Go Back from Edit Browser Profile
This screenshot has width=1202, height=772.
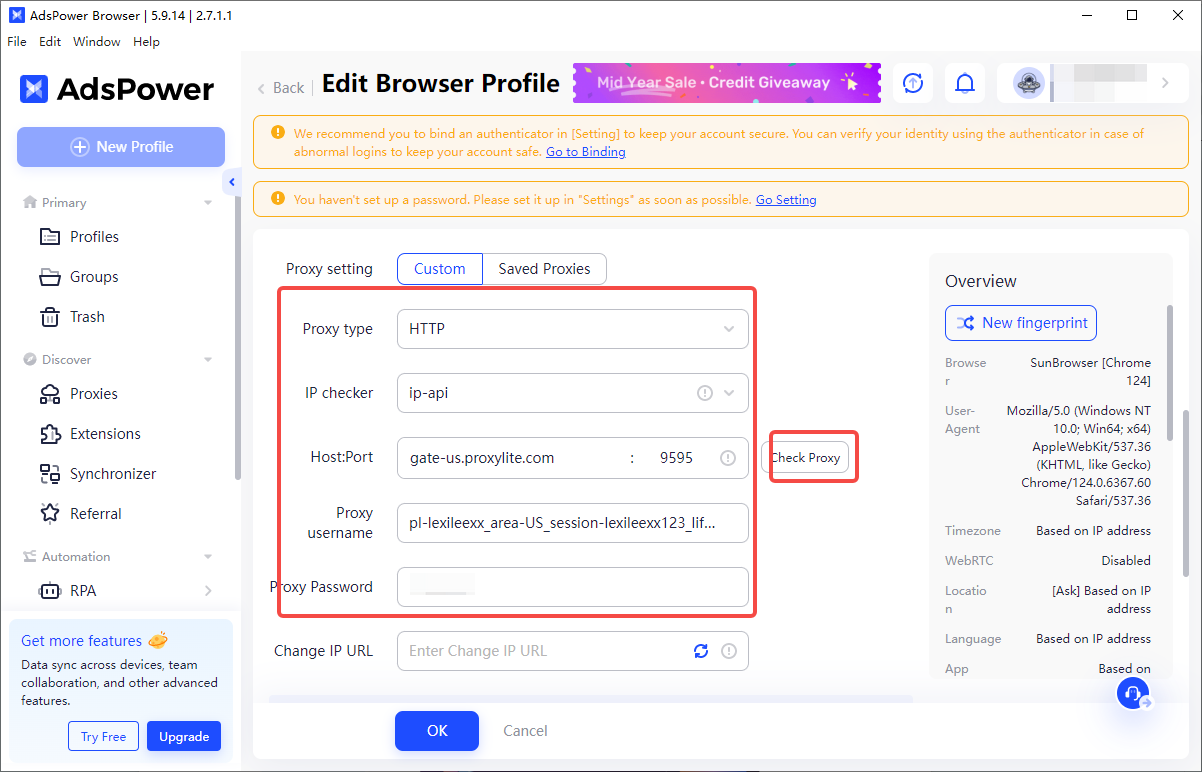point(281,88)
